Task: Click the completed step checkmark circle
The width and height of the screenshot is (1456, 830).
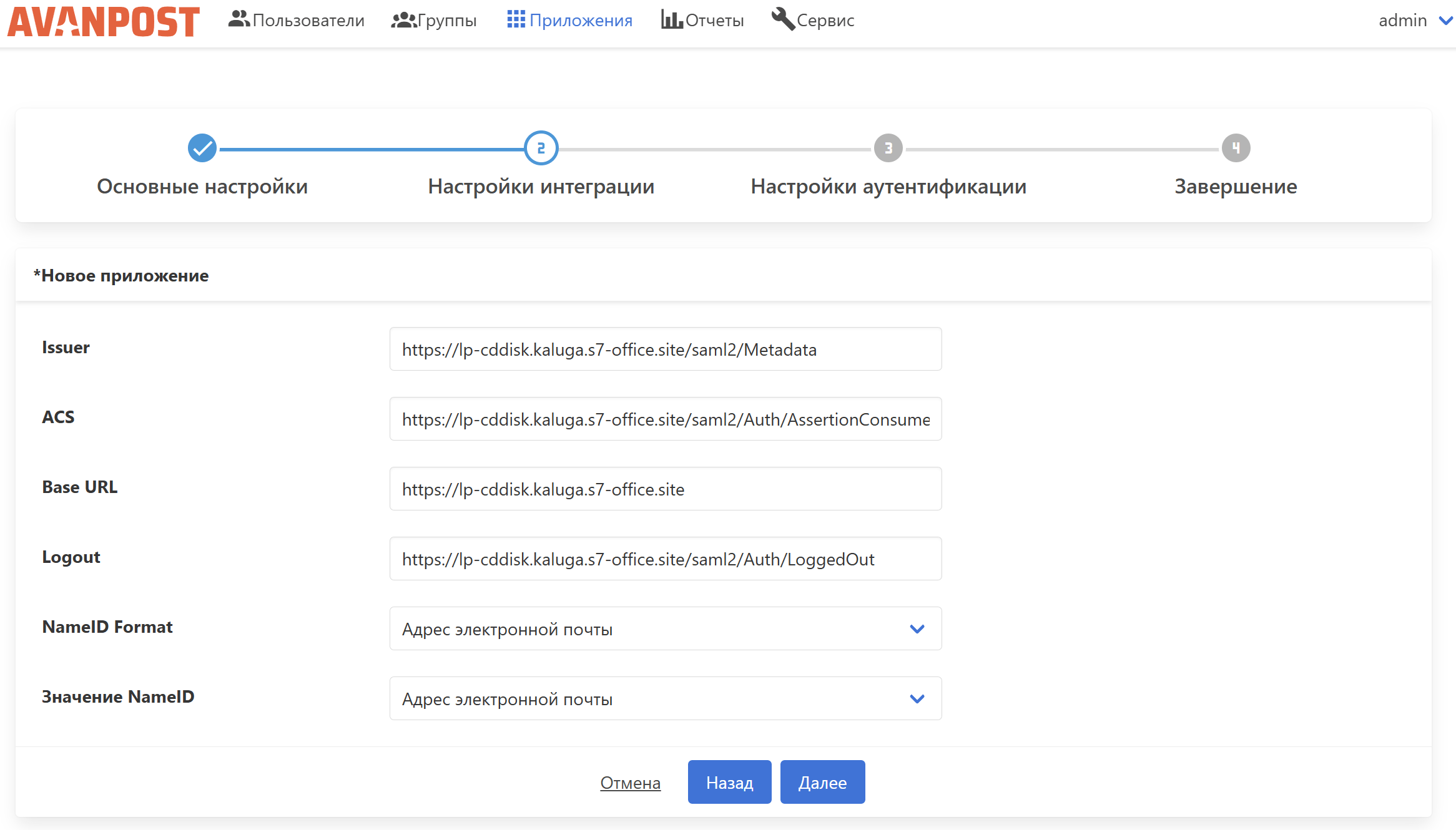Action: 202,148
